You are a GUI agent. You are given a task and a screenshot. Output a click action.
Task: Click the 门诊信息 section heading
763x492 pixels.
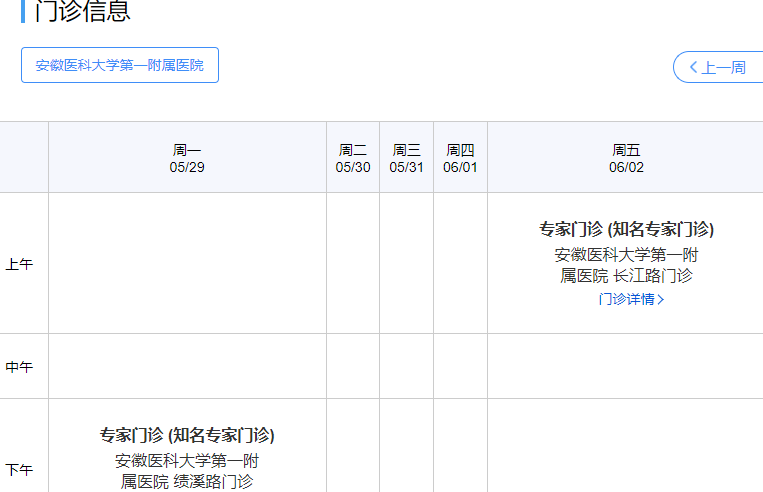click(x=82, y=11)
